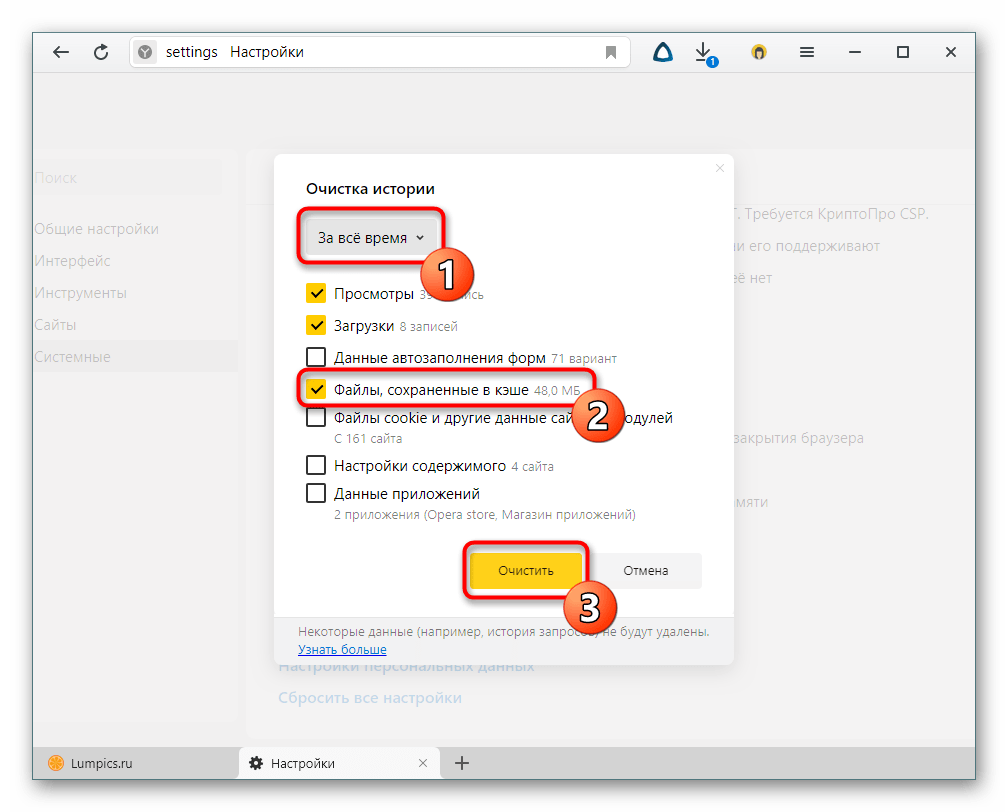Enable Данные автозаполнения форм checkbox
This screenshot has width=1008, height=812.
[x=316, y=357]
